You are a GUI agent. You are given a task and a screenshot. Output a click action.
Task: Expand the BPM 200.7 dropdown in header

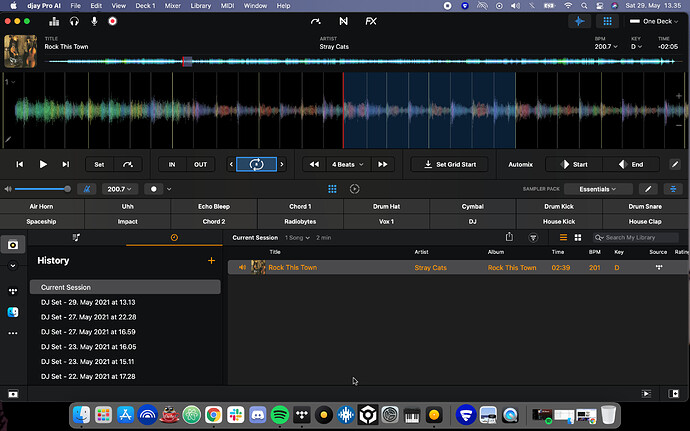606,47
